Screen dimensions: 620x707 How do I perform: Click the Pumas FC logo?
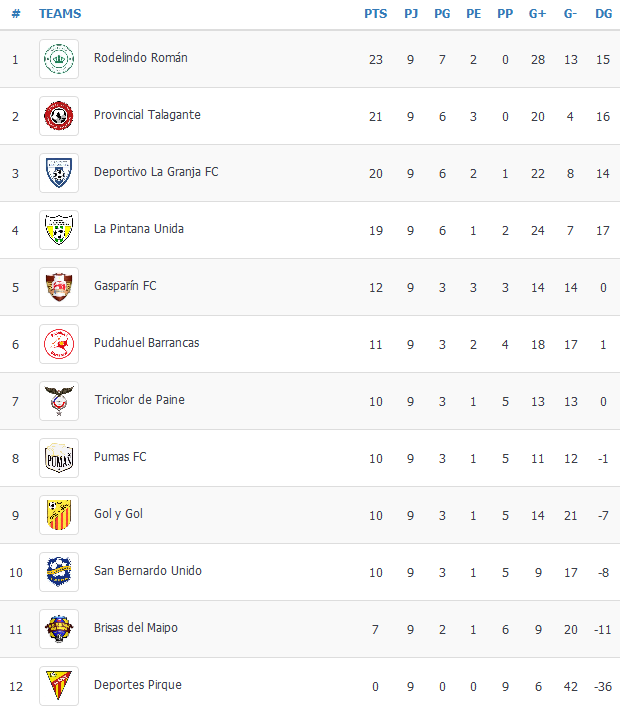[x=59, y=458]
